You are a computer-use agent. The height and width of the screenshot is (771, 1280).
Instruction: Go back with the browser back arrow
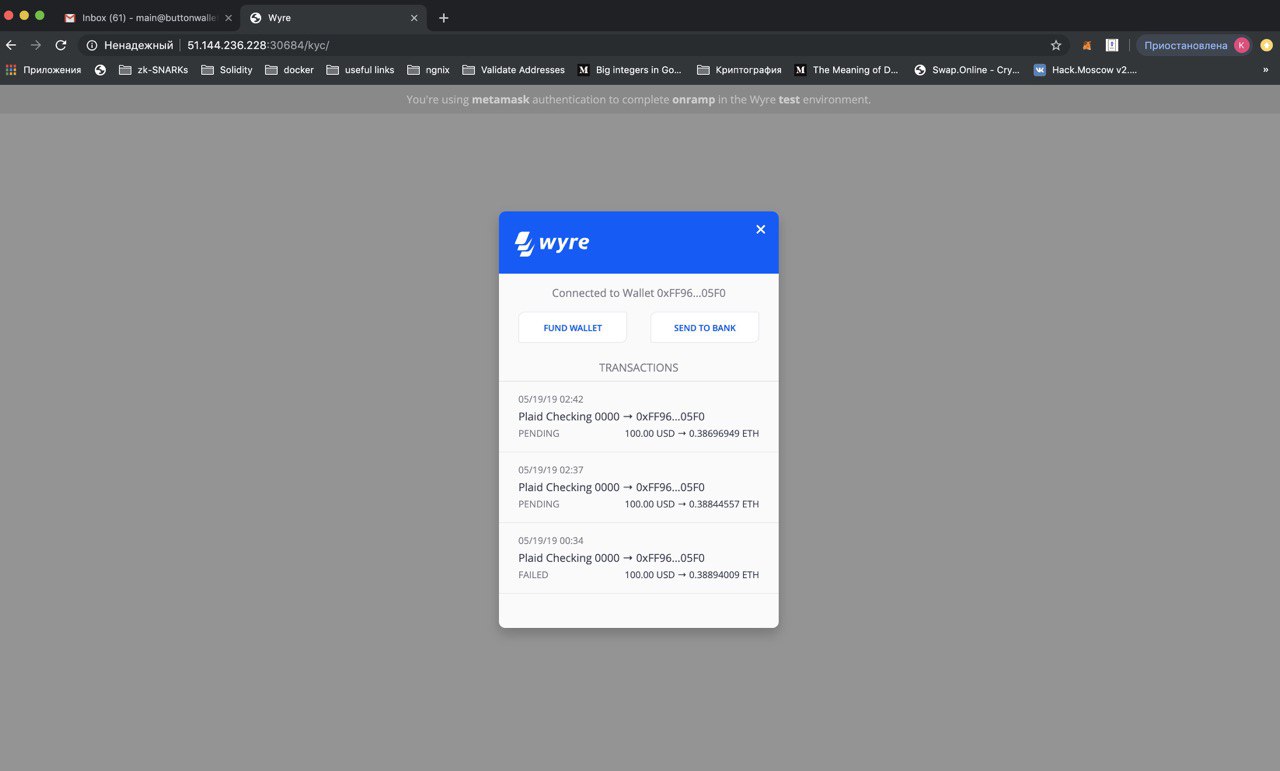point(11,45)
